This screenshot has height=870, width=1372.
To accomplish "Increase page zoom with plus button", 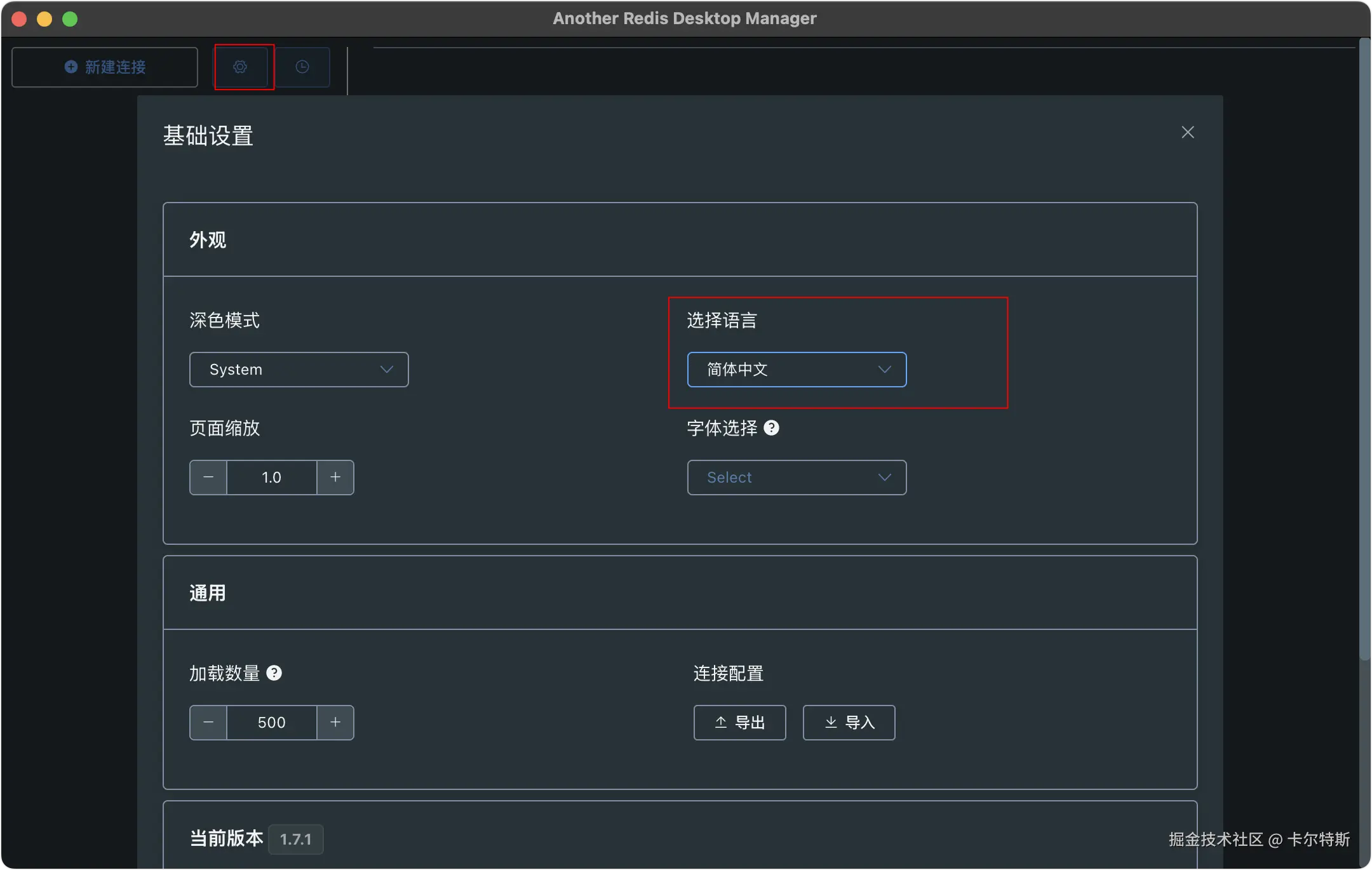I will point(335,478).
